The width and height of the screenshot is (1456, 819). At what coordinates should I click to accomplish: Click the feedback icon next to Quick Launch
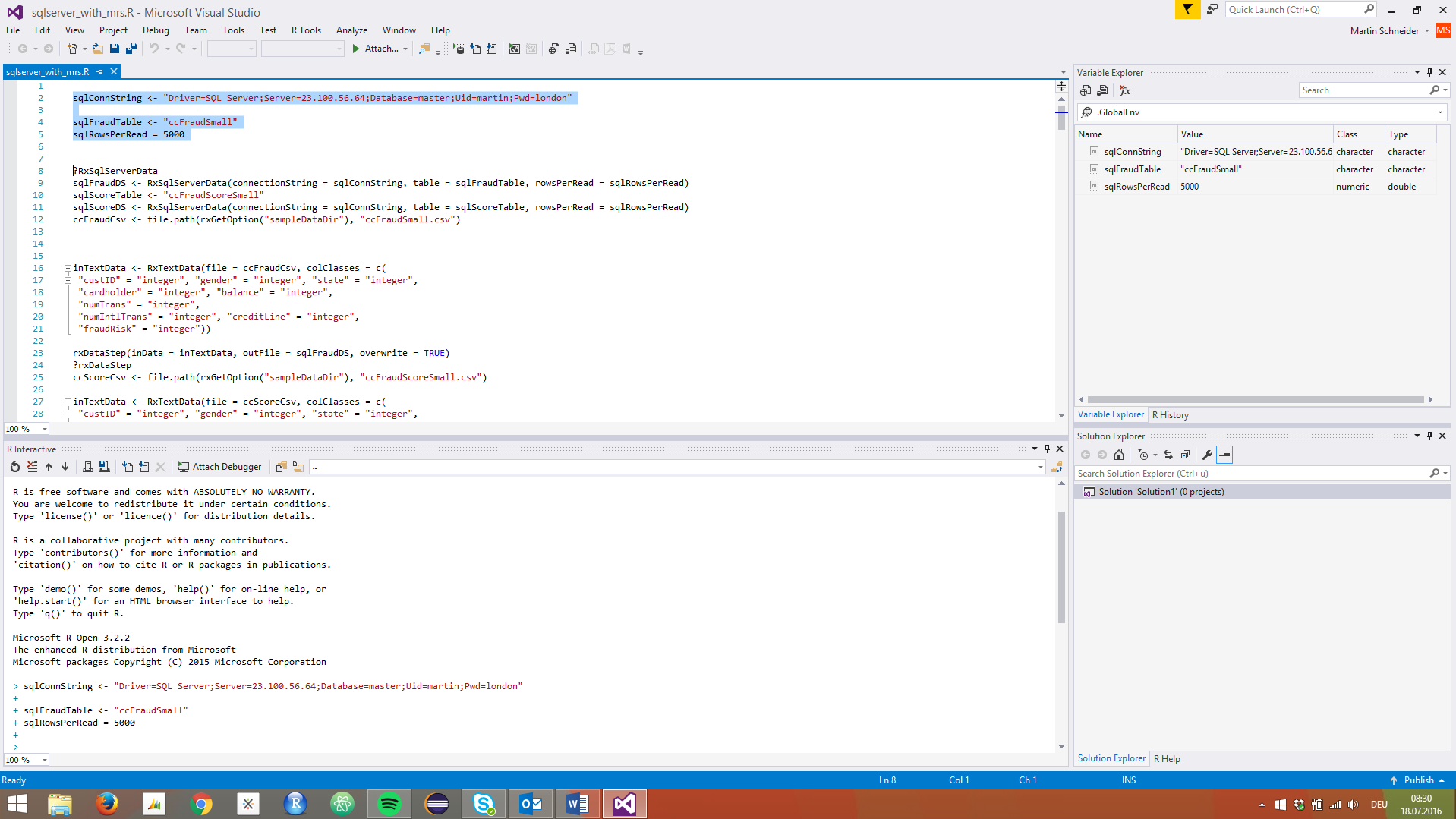point(1212,9)
